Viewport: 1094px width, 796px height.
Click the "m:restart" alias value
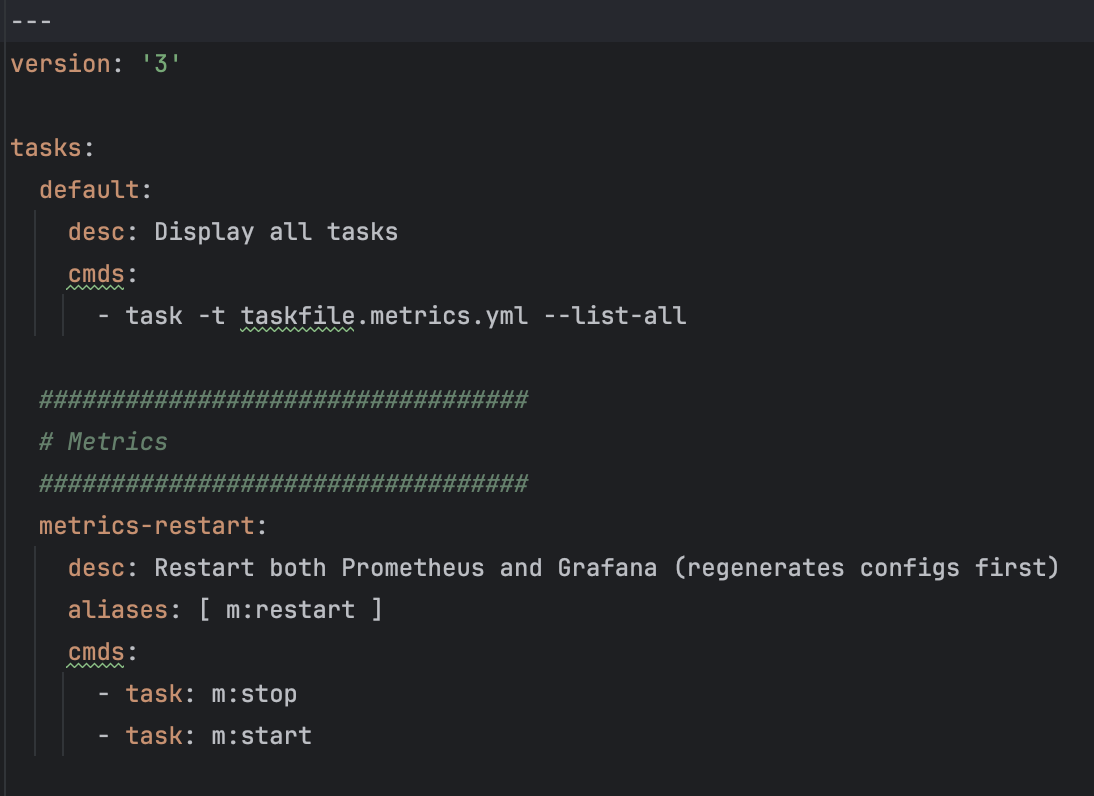(x=290, y=610)
